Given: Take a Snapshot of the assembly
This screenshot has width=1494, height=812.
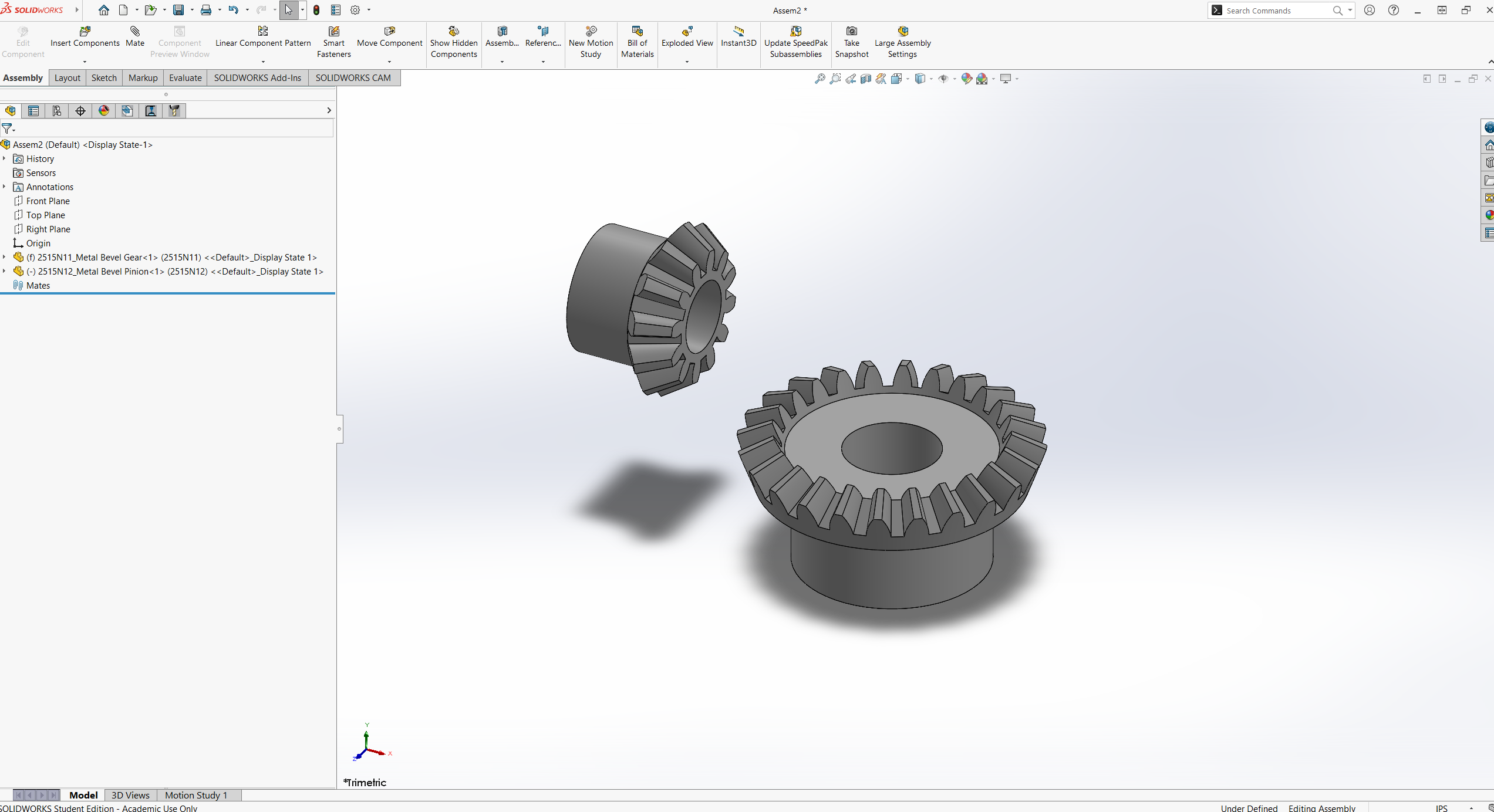Looking at the screenshot, I should tap(851, 42).
